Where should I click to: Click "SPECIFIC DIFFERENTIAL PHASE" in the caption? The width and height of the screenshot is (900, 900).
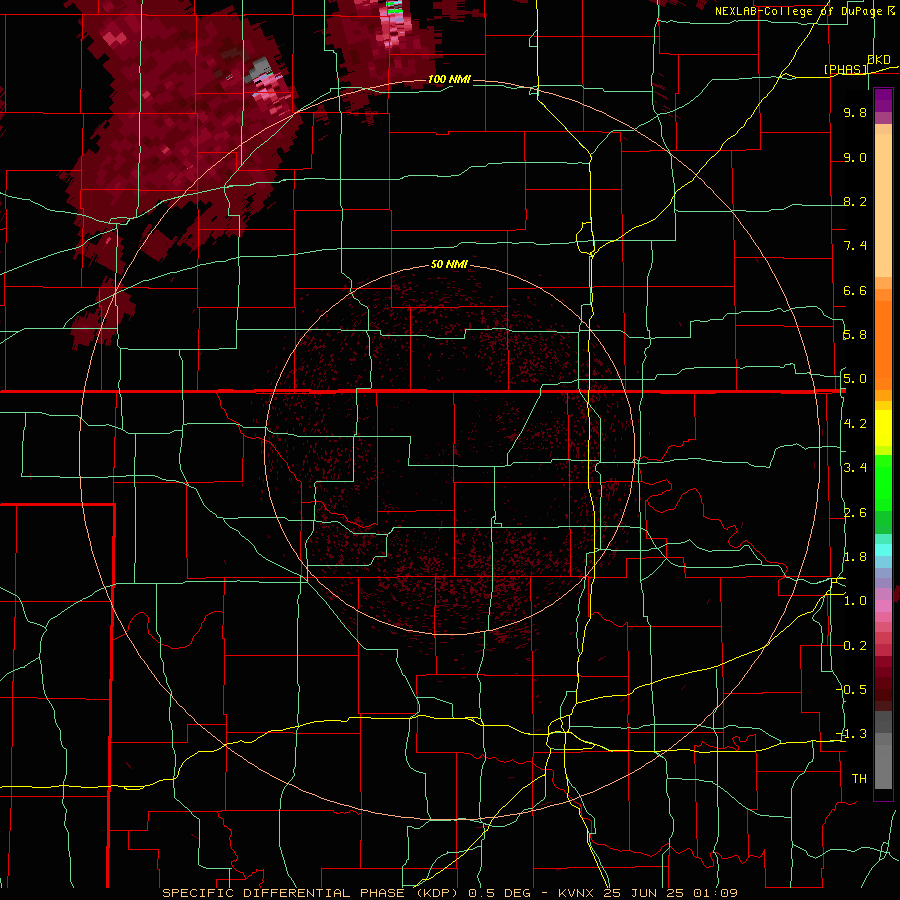point(285,893)
